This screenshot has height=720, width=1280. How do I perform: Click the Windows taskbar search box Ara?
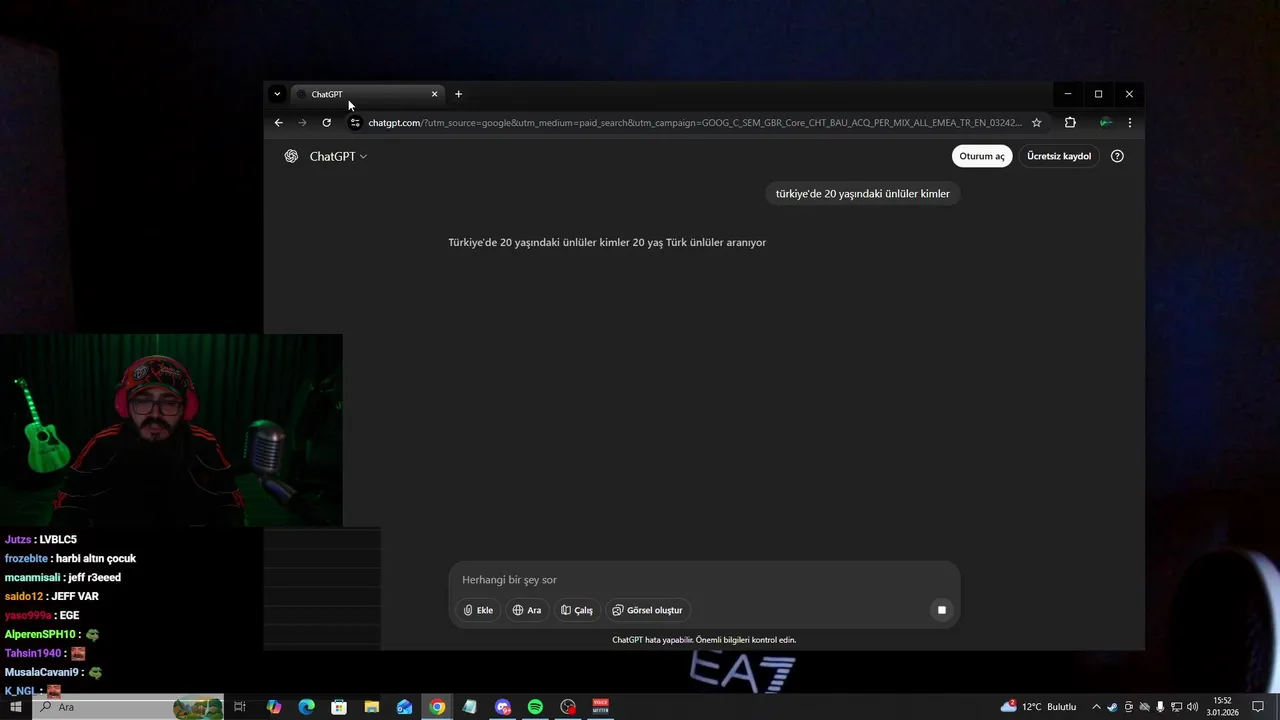point(128,707)
